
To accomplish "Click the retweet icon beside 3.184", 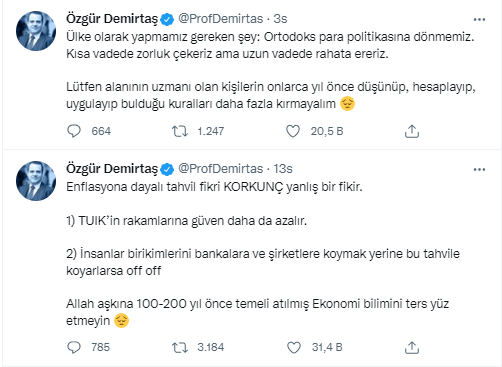I will tap(180, 347).
